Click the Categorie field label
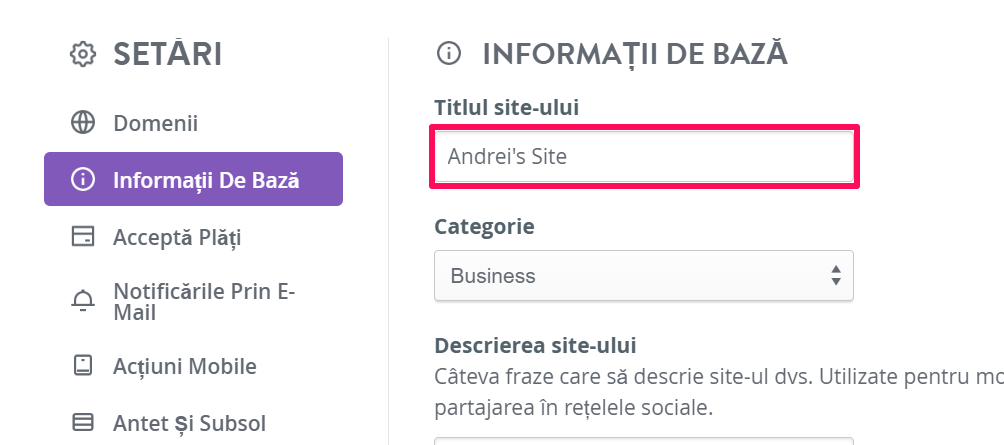 pyautogui.click(x=485, y=226)
